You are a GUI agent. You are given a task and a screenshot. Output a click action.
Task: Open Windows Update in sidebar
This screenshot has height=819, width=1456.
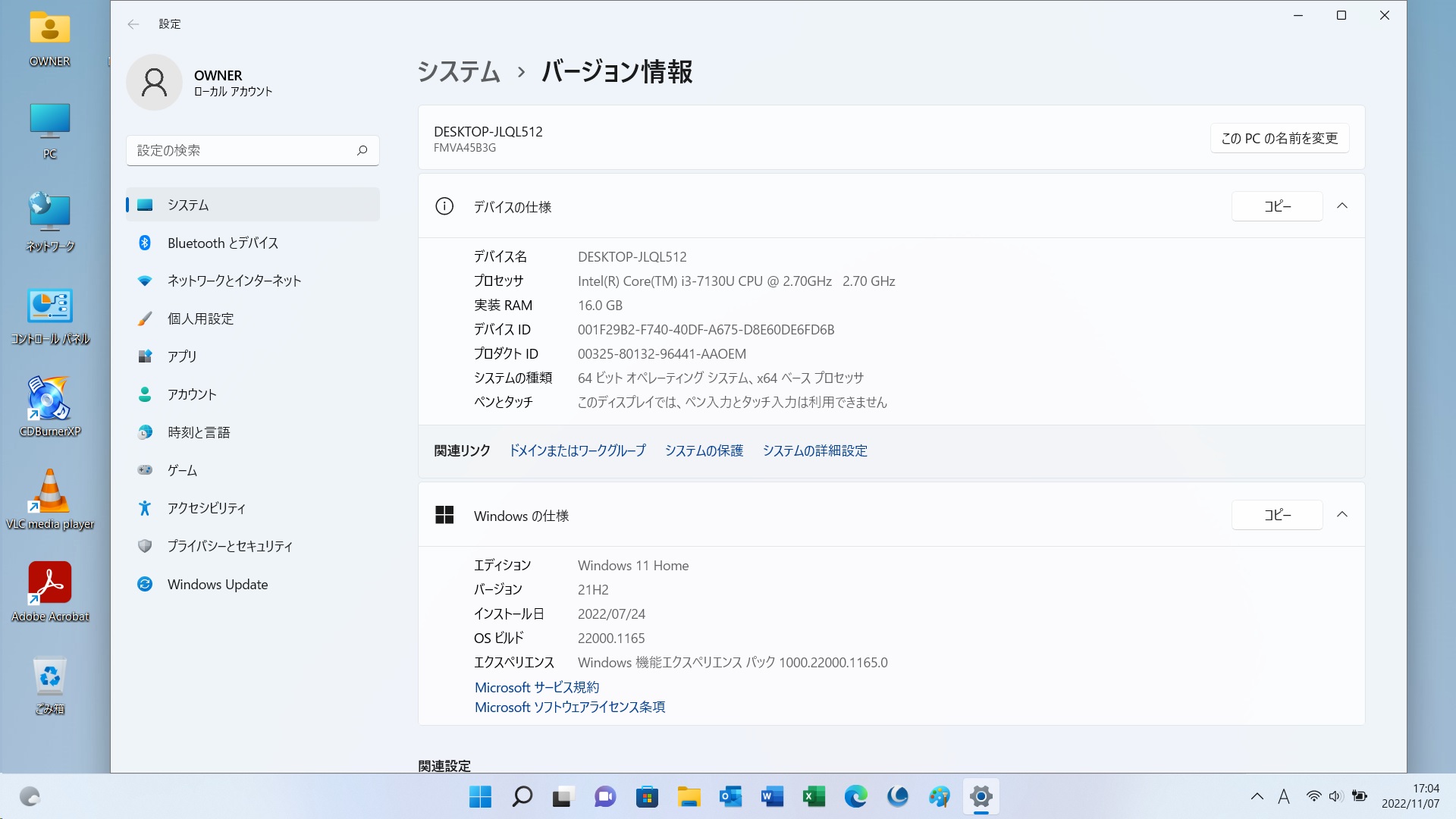pyautogui.click(x=217, y=584)
